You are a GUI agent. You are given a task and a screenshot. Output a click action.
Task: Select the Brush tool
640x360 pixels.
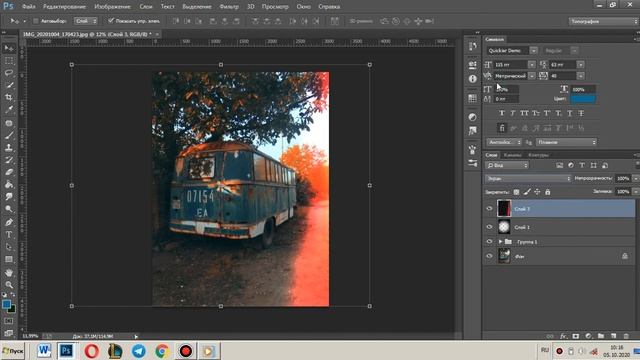[9, 135]
